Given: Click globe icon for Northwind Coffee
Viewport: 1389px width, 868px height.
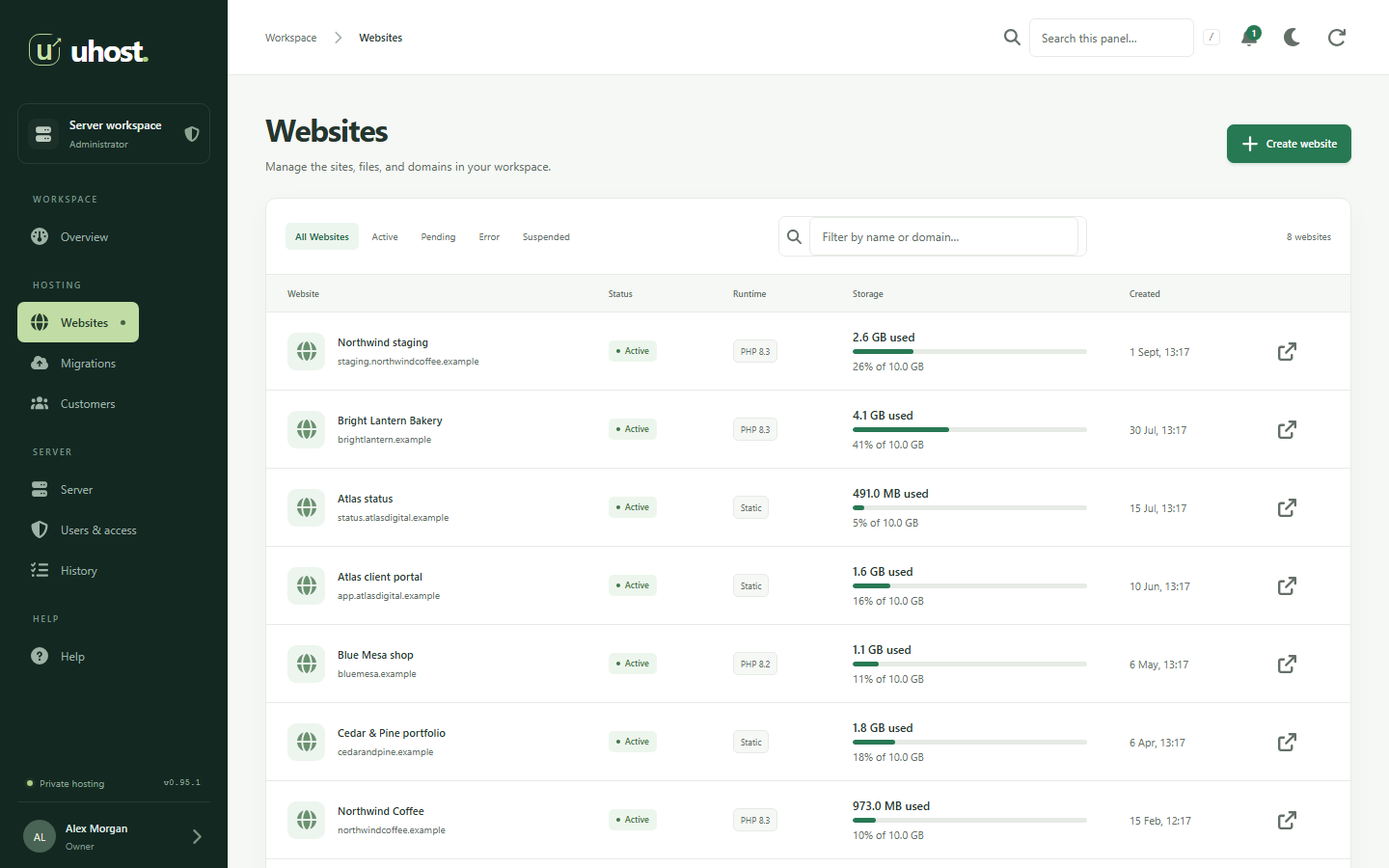Looking at the screenshot, I should pyautogui.click(x=307, y=820).
